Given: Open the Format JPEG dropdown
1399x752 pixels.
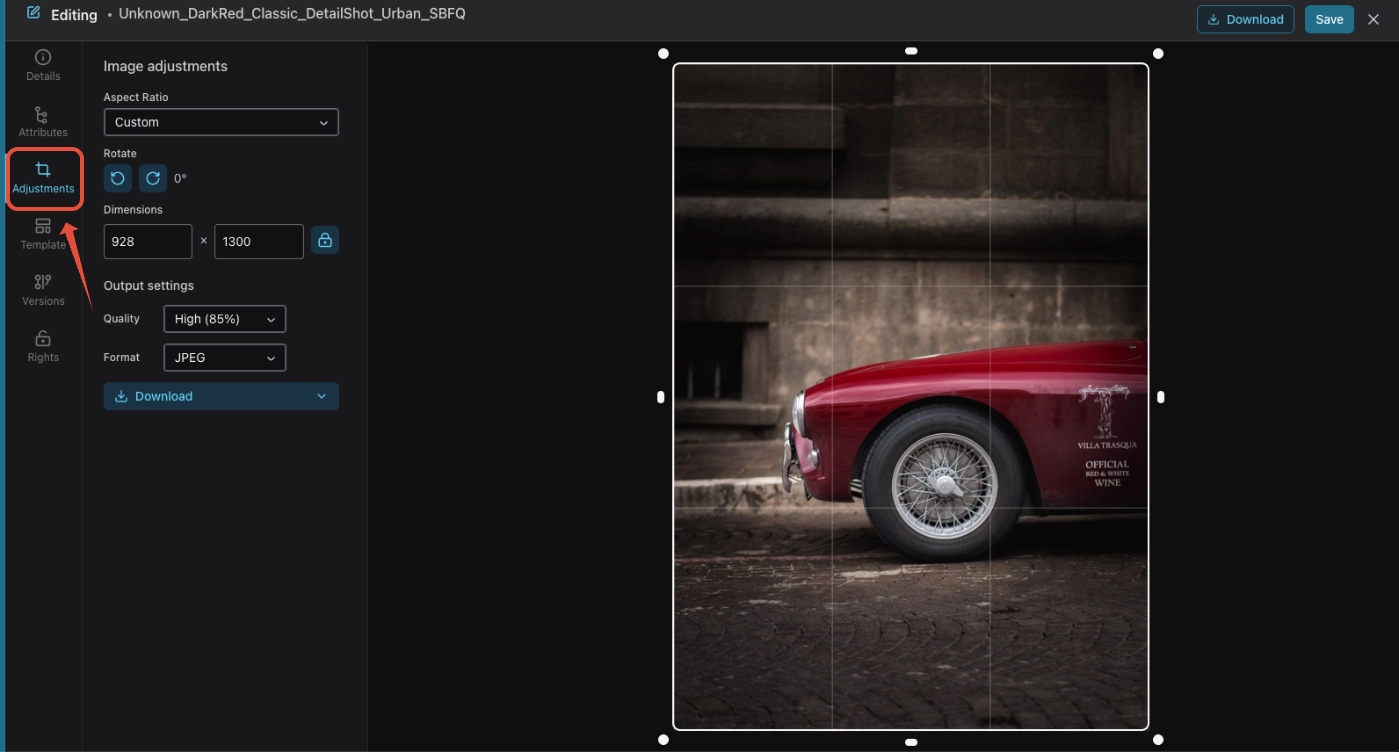Looking at the screenshot, I should click(x=224, y=357).
